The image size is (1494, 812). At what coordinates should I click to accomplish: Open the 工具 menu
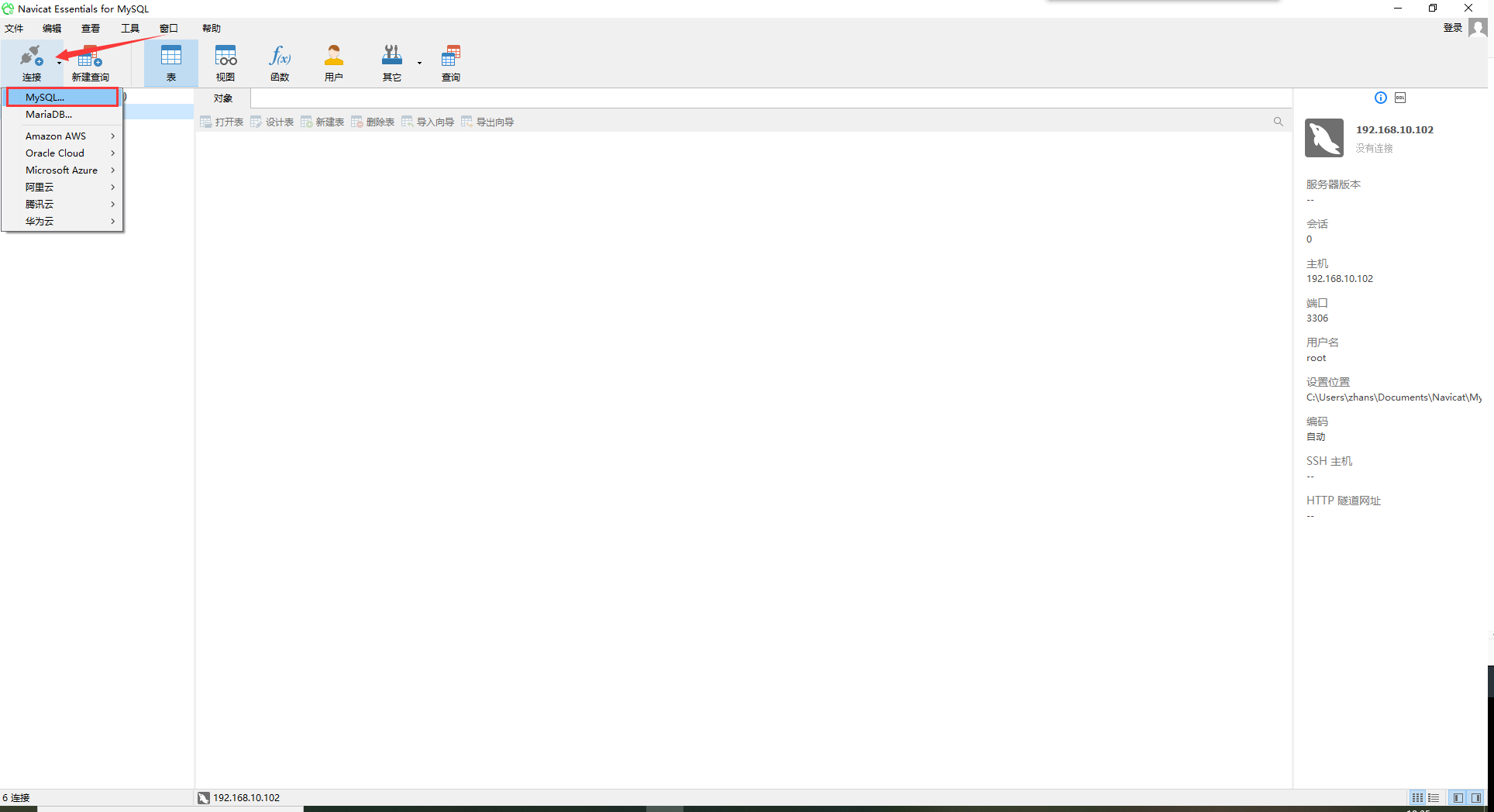click(x=130, y=28)
